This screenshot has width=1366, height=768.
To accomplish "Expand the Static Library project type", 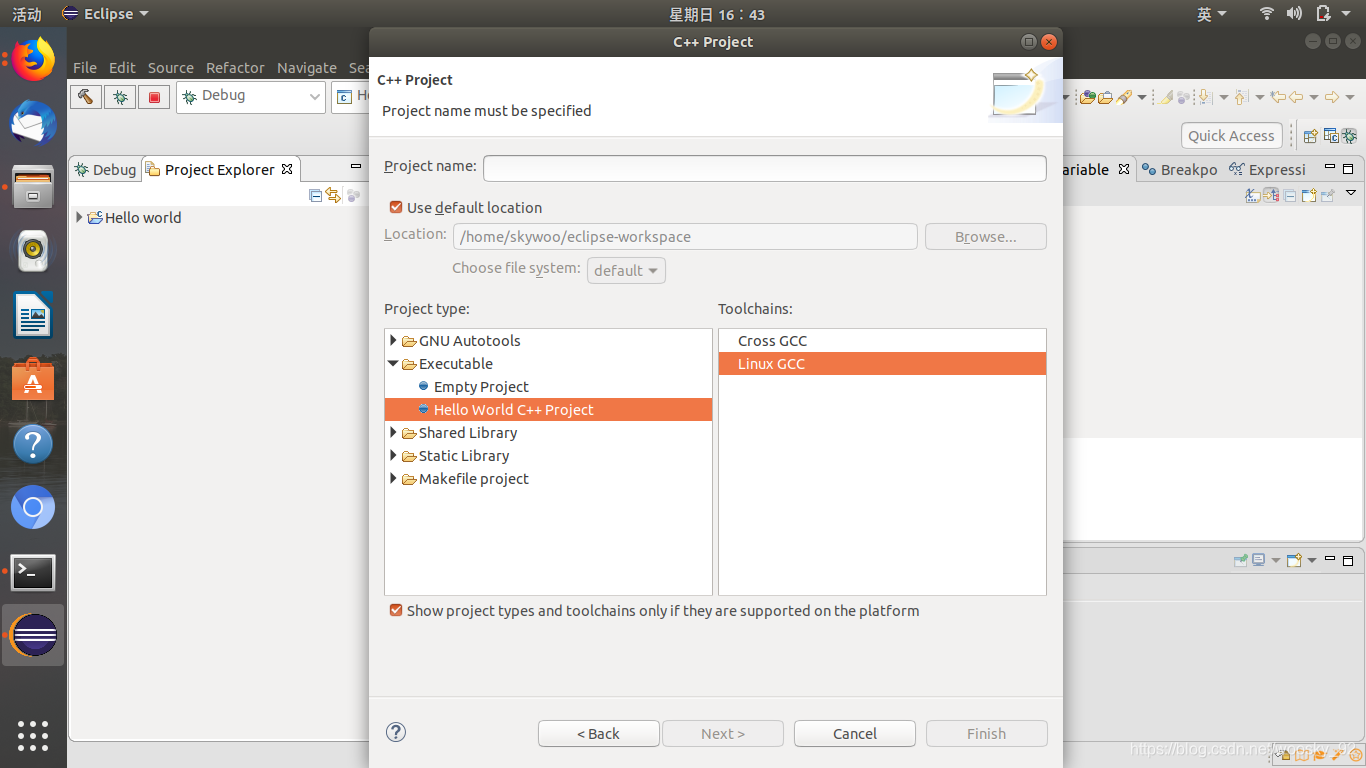I will click(x=393, y=455).
